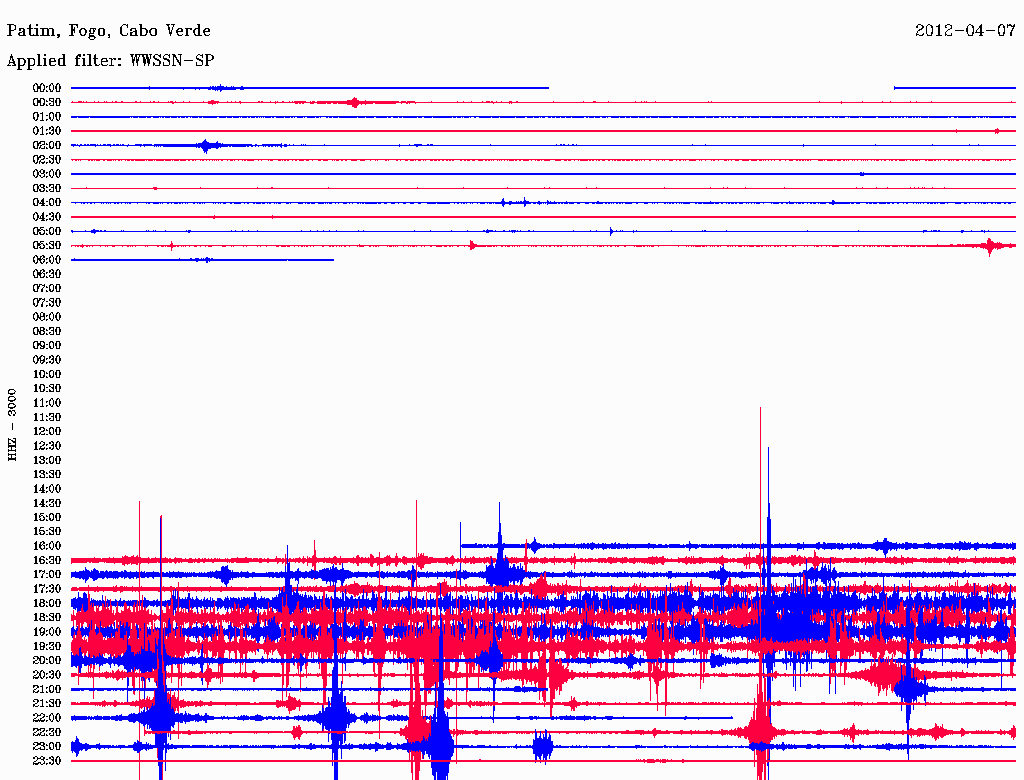Click the '03:00' time label

(x=47, y=174)
